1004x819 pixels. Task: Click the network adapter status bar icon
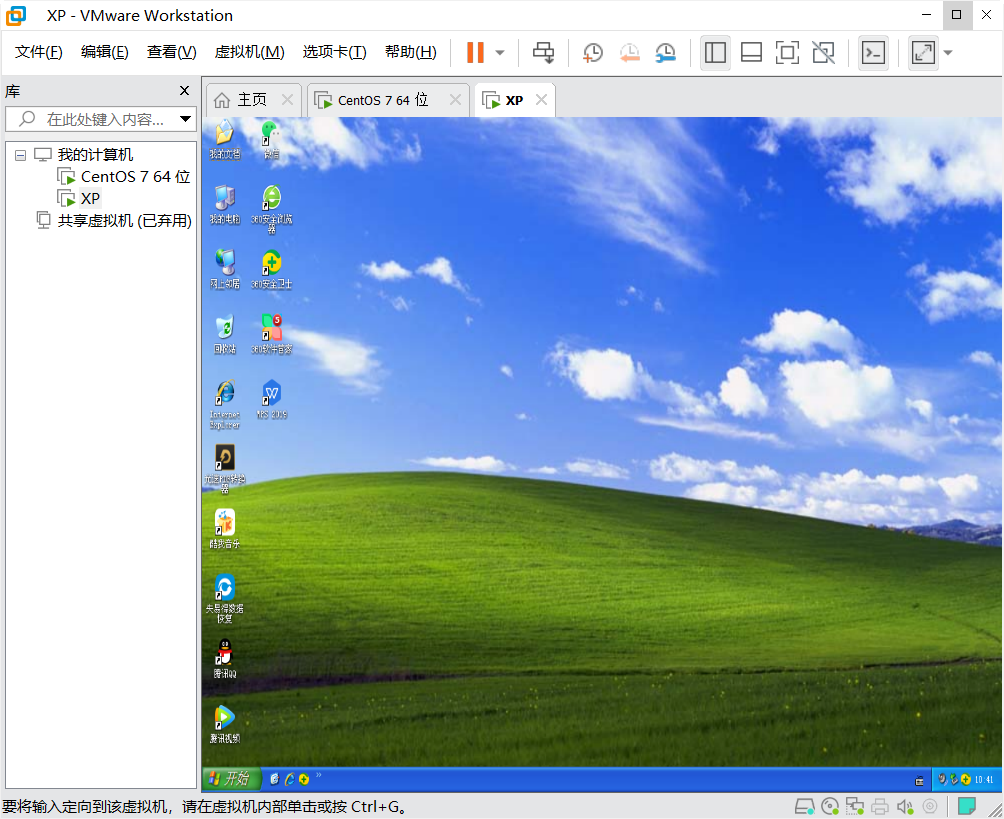pyautogui.click(x=855, y=806)
